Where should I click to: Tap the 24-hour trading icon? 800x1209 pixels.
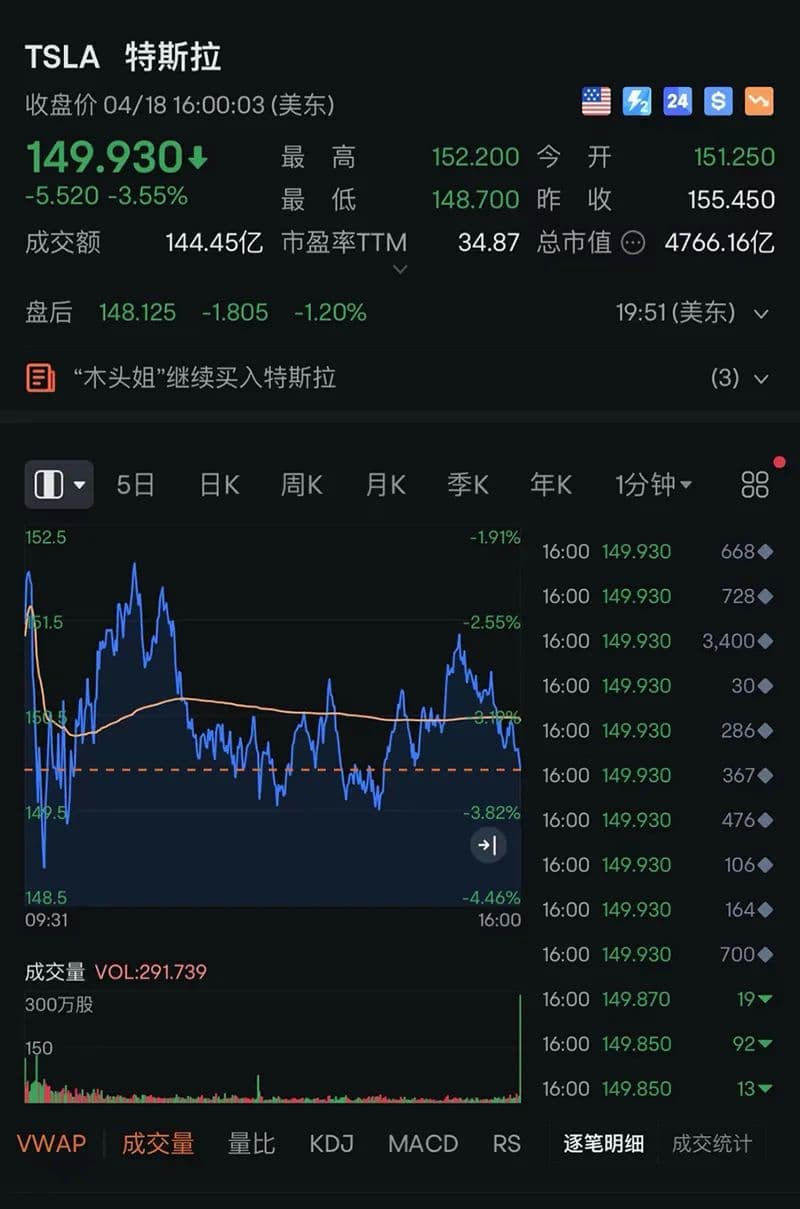[677, 101]
